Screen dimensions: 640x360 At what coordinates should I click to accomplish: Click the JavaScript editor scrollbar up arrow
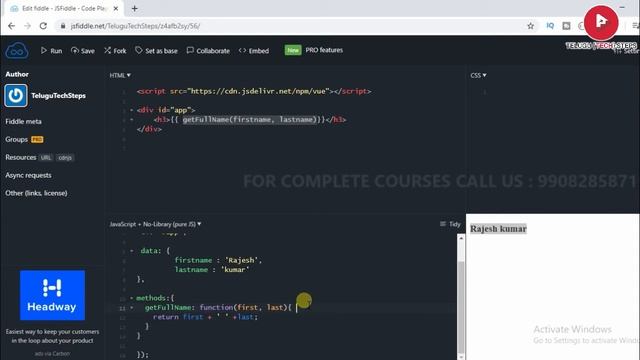[x=461, y=238]
